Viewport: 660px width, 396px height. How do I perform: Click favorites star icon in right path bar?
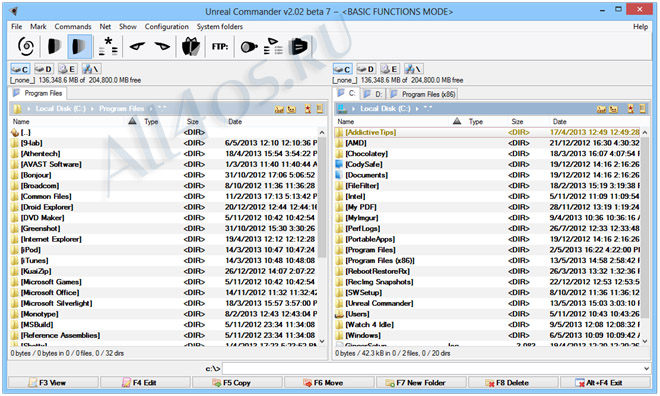pyautogui.click(x=630, y=109)
